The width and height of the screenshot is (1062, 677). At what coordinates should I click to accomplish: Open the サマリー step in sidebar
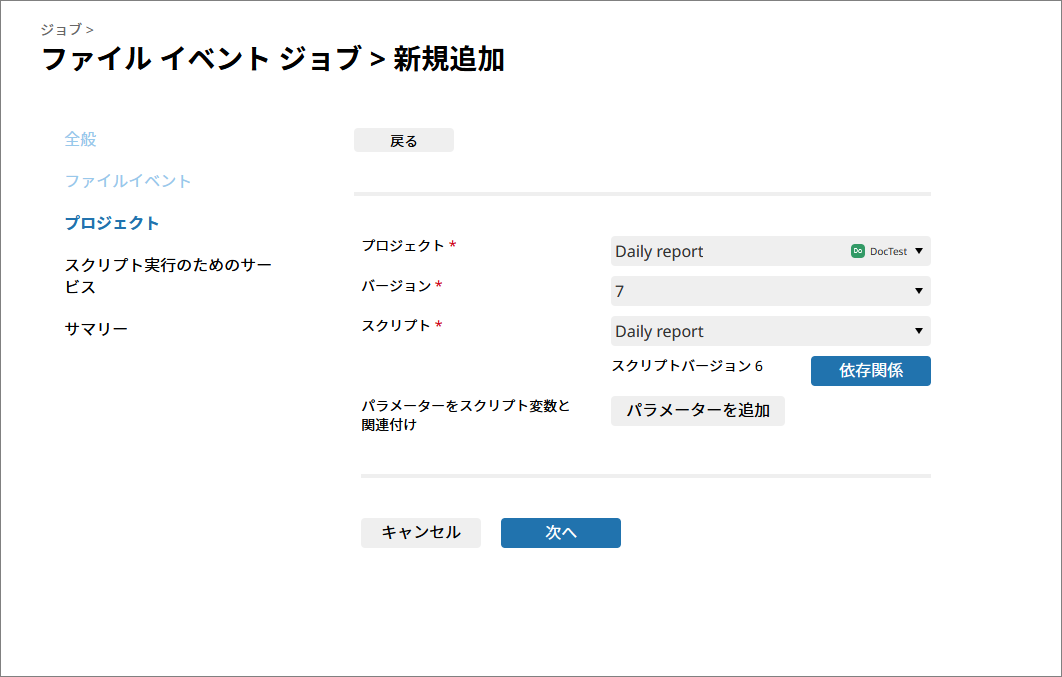(x=96, y=329)
